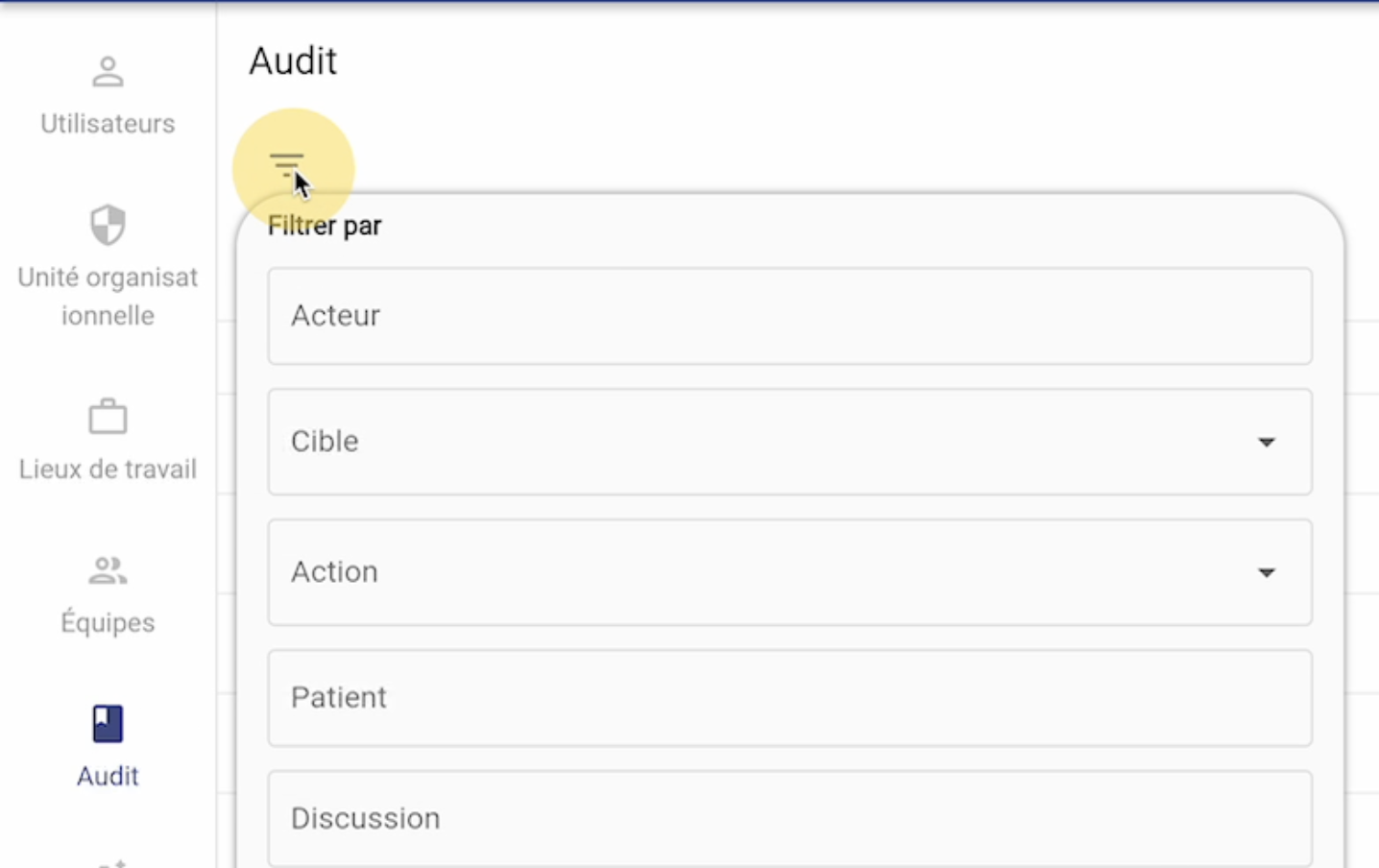Expand the Cible dropdown arrow
The height and width of the screenshot is (868, 1379).
point(1267,443)
